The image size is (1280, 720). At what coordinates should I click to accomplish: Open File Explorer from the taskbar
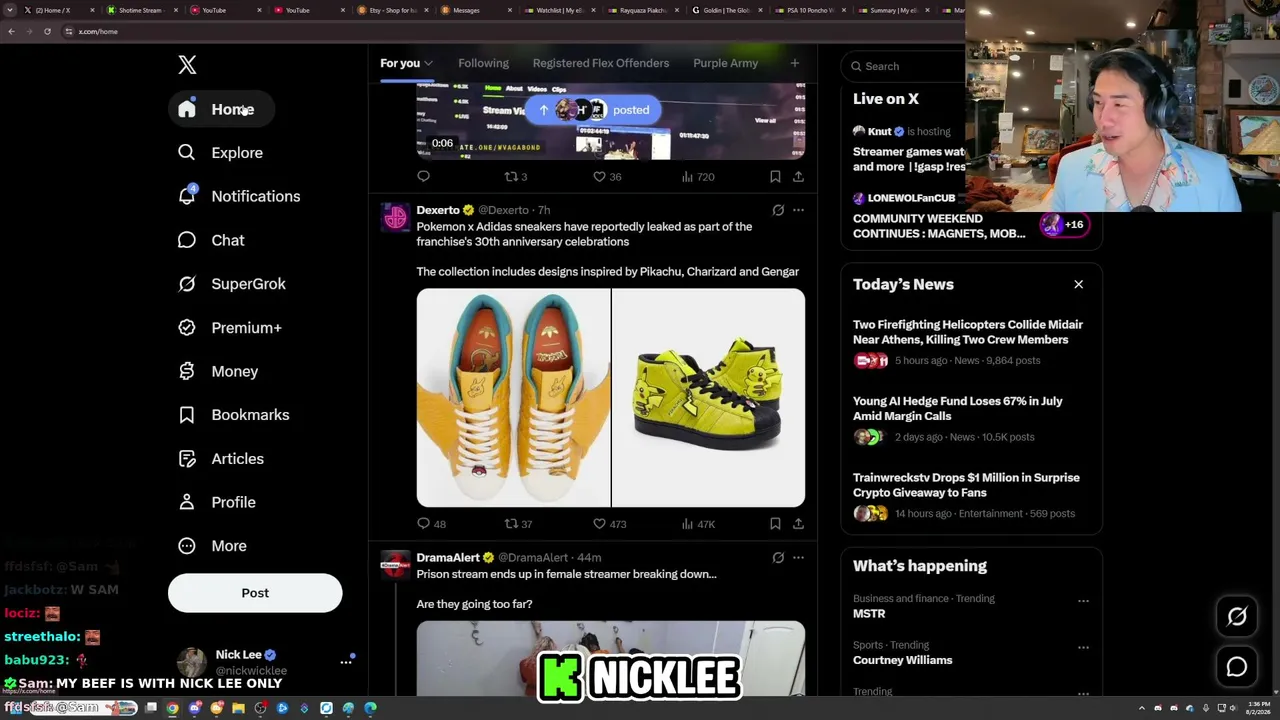pos(238,708)
